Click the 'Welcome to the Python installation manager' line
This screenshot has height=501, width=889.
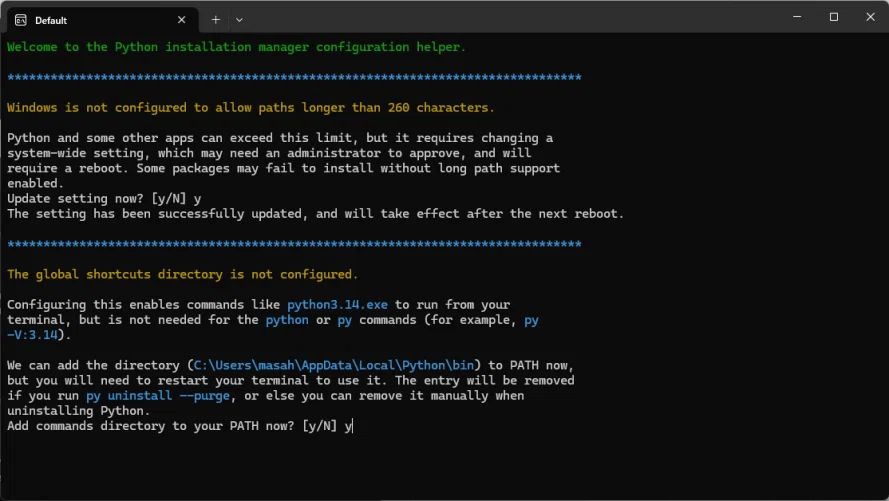click(236, 47)
